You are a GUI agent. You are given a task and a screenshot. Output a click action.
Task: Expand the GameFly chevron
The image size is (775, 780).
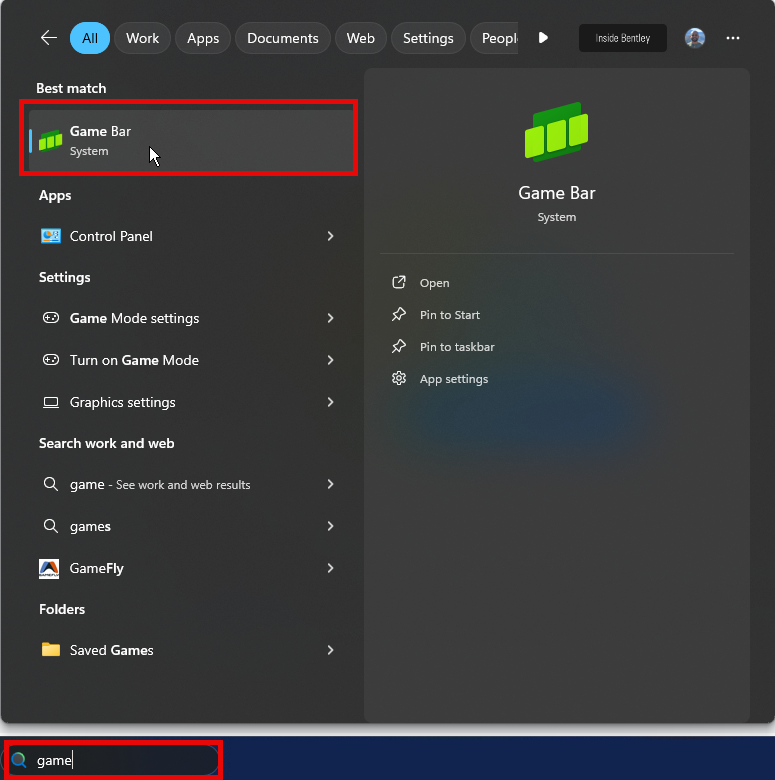click(330, 568)
